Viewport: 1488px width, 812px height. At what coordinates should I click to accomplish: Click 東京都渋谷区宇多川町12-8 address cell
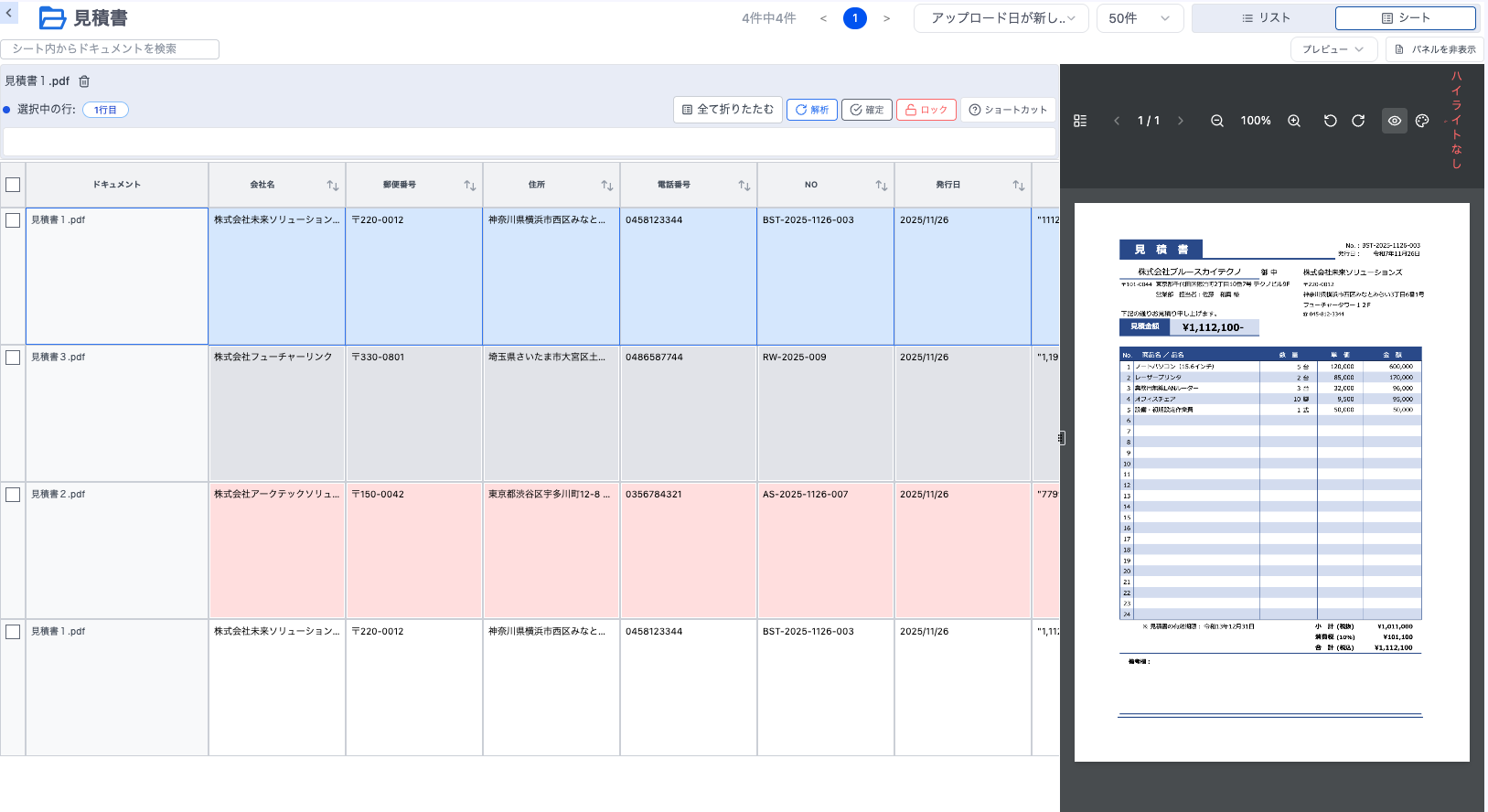(551, 550)
